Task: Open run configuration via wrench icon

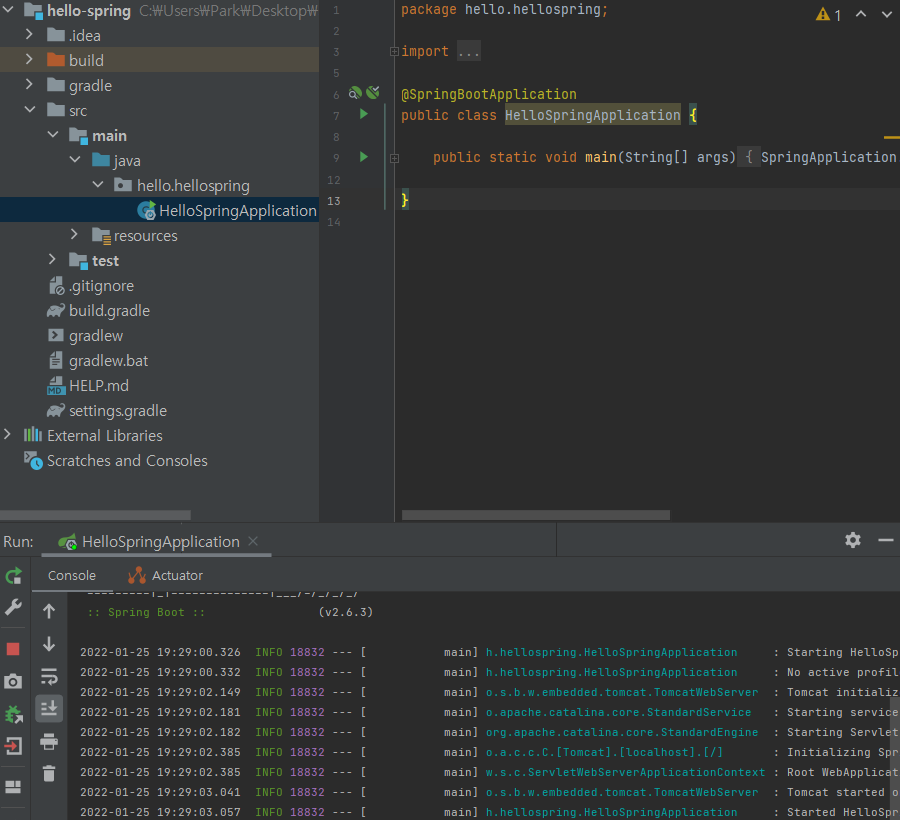Action: [13, 607]
